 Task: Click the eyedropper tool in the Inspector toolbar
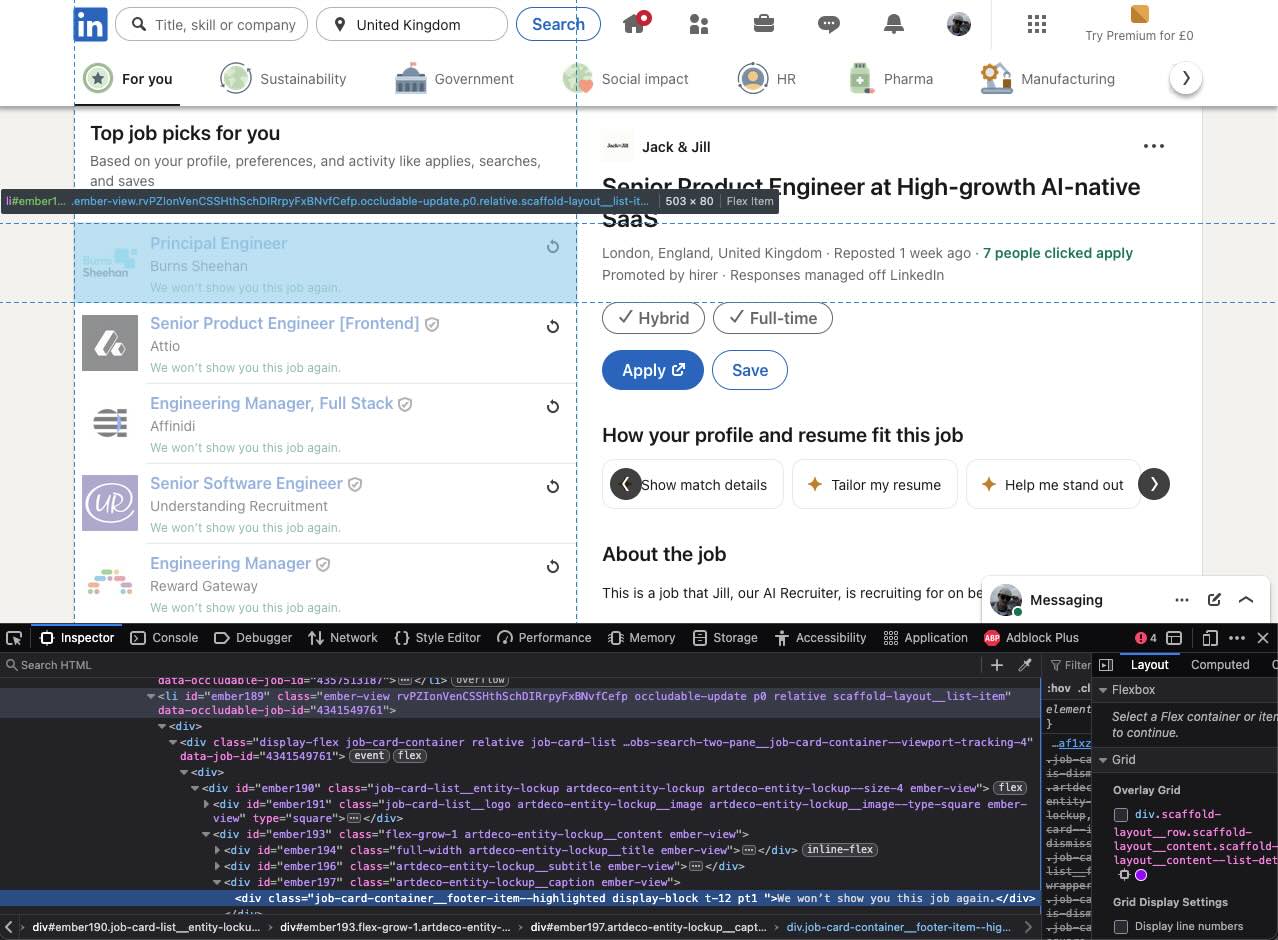pyautogui.click(x=1026, y=664)
